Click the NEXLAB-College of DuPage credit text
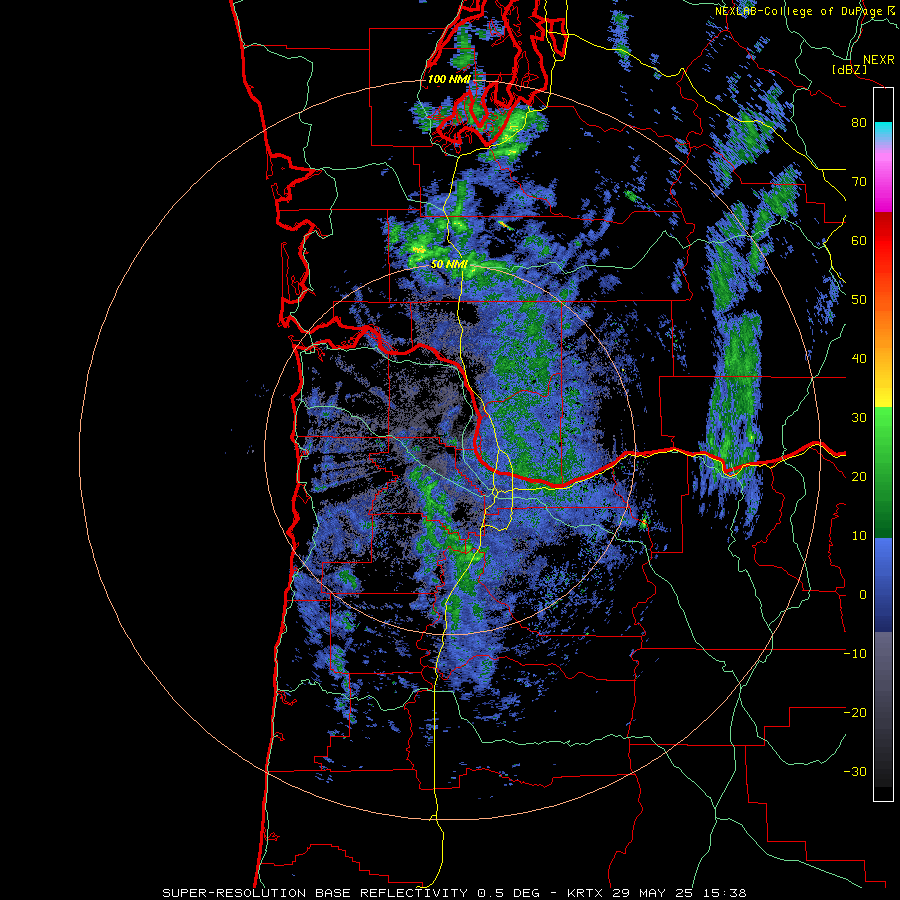 click(798, 11)
